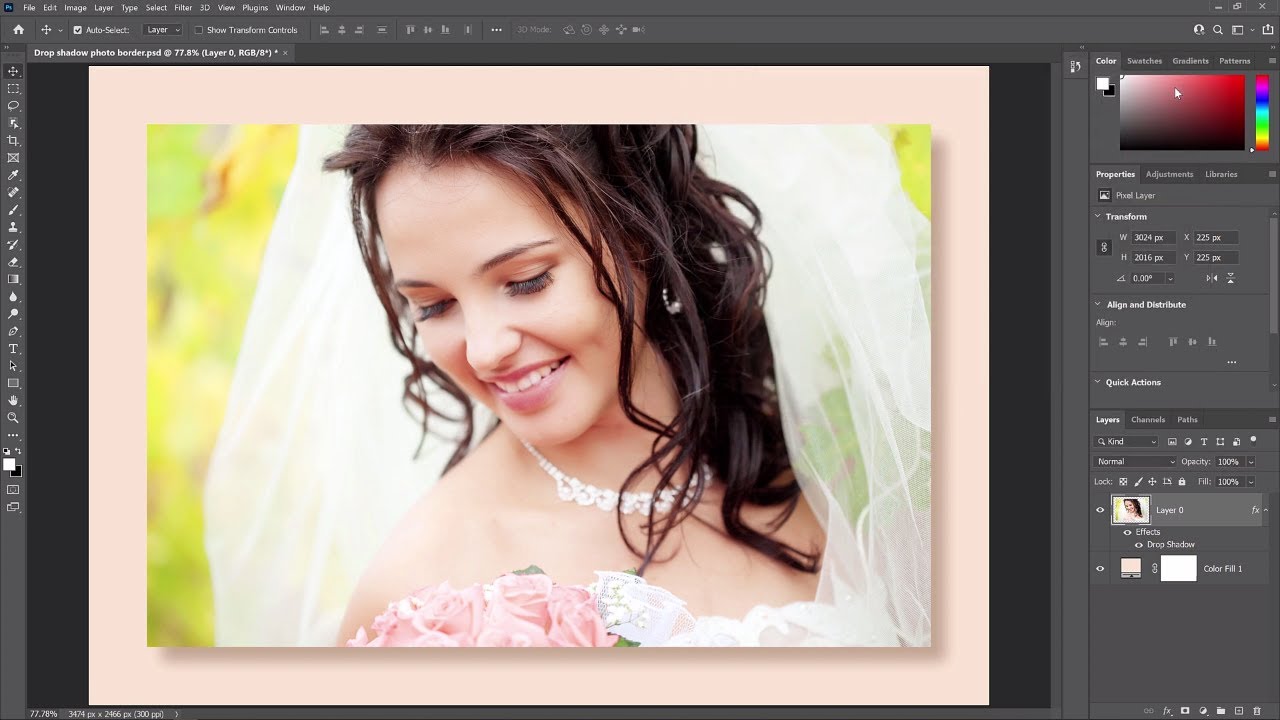Open the Fill slider dropdown arrow
This screenshot has height=720, width=1280.
tap(1251, 482)
